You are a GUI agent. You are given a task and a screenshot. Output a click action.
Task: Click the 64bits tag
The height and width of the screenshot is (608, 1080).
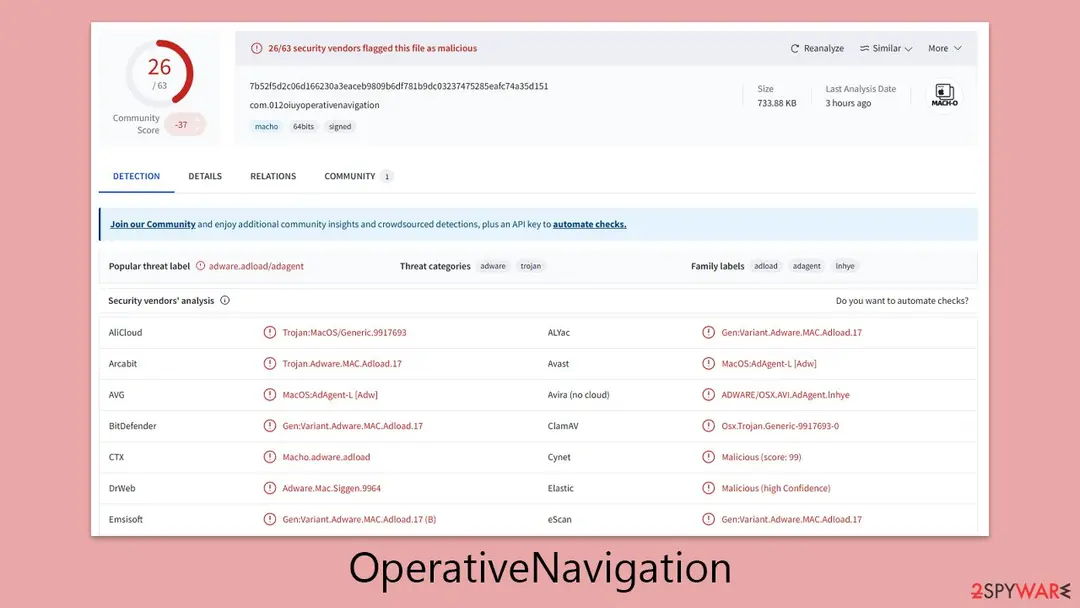(303, 127)
